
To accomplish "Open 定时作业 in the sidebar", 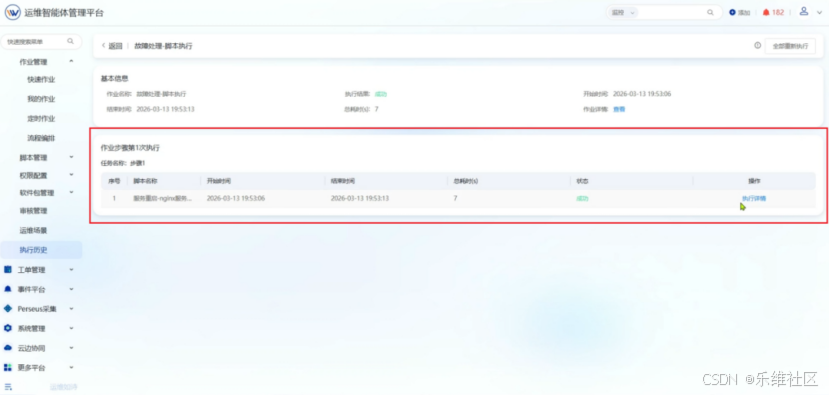I will 41,119.
